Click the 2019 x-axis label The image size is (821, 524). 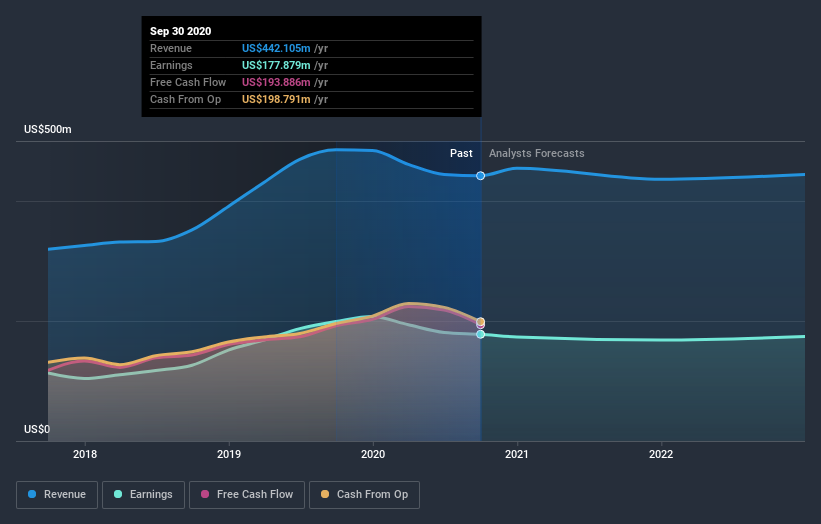tap(229, 454)
